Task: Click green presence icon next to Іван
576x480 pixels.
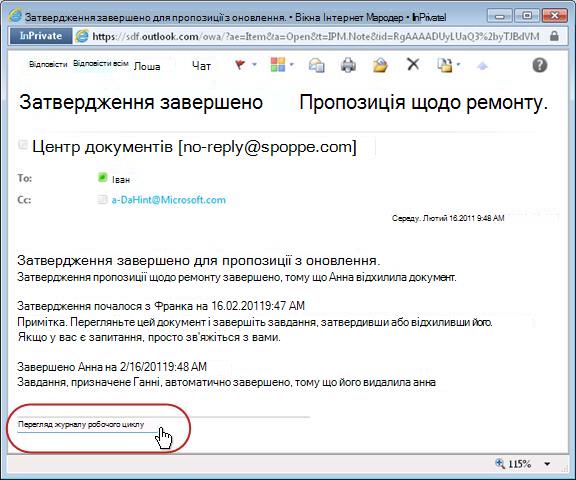Action: click(102, 178)
